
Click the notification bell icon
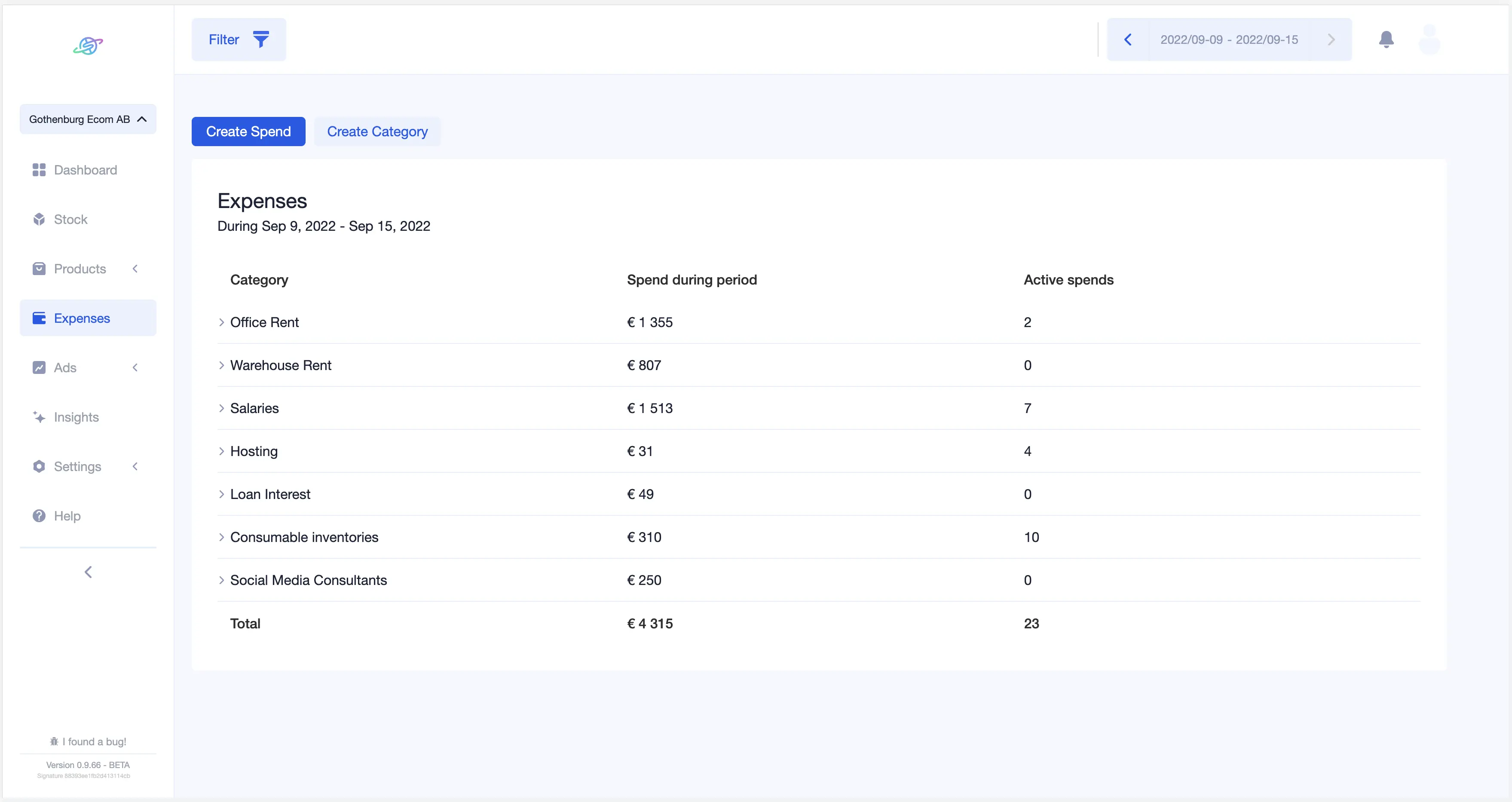click(1386, 40)
